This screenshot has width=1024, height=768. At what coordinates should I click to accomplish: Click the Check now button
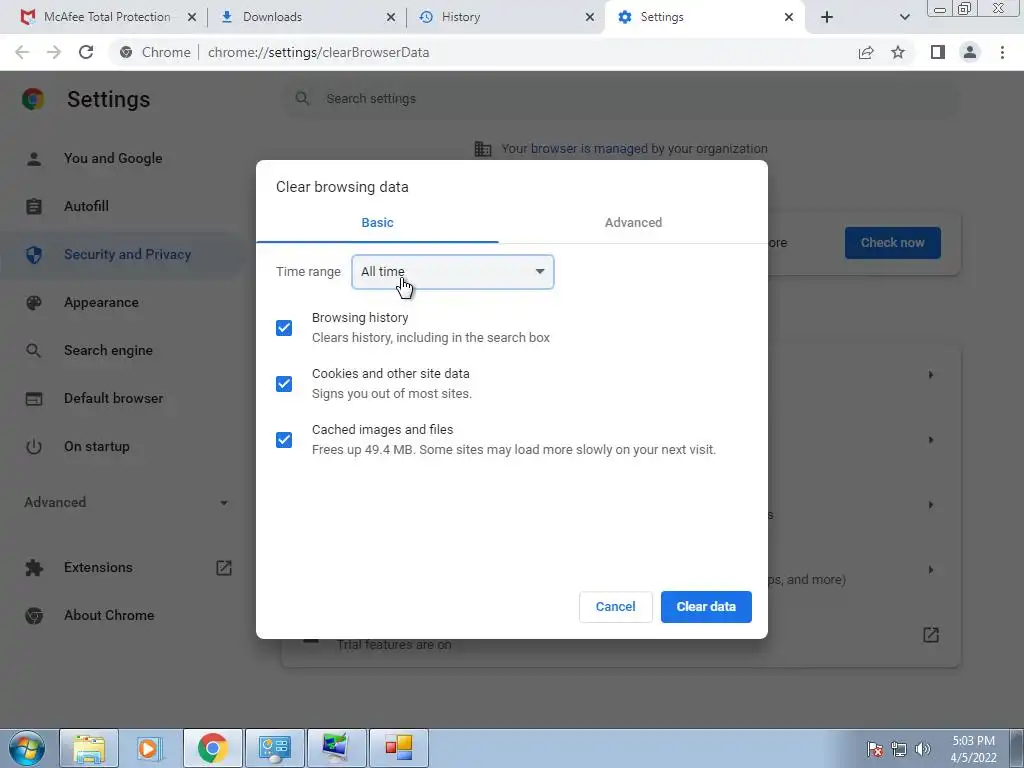pos(893,243)
